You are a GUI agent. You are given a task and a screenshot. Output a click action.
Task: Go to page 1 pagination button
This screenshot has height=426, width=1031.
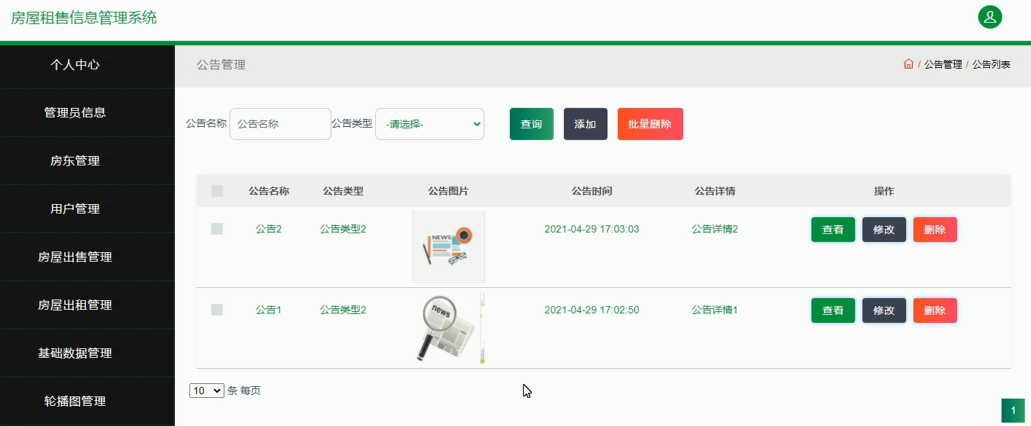pyautogui.click(x=1013, y=411)
